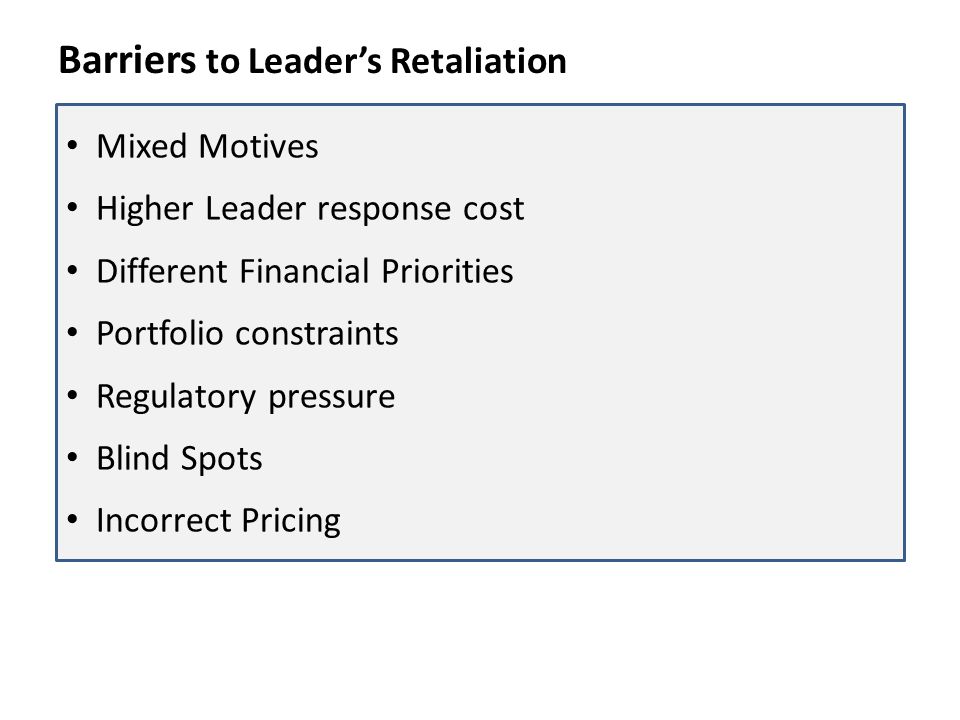Select the Blind Spots bullet text
The image size is (960, 720).
coord(179,459)
